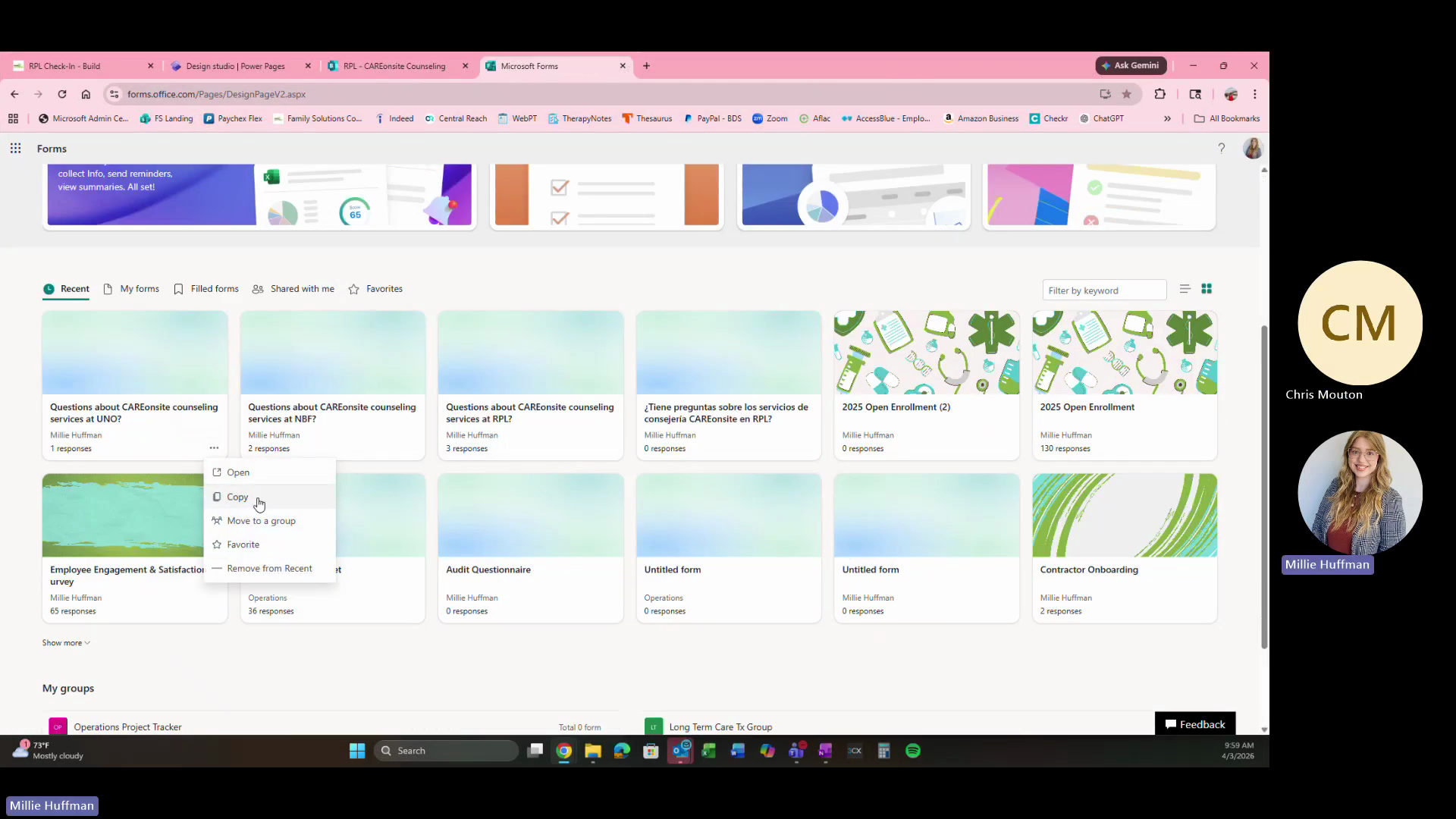Choose Copy from the context menu

269,497
